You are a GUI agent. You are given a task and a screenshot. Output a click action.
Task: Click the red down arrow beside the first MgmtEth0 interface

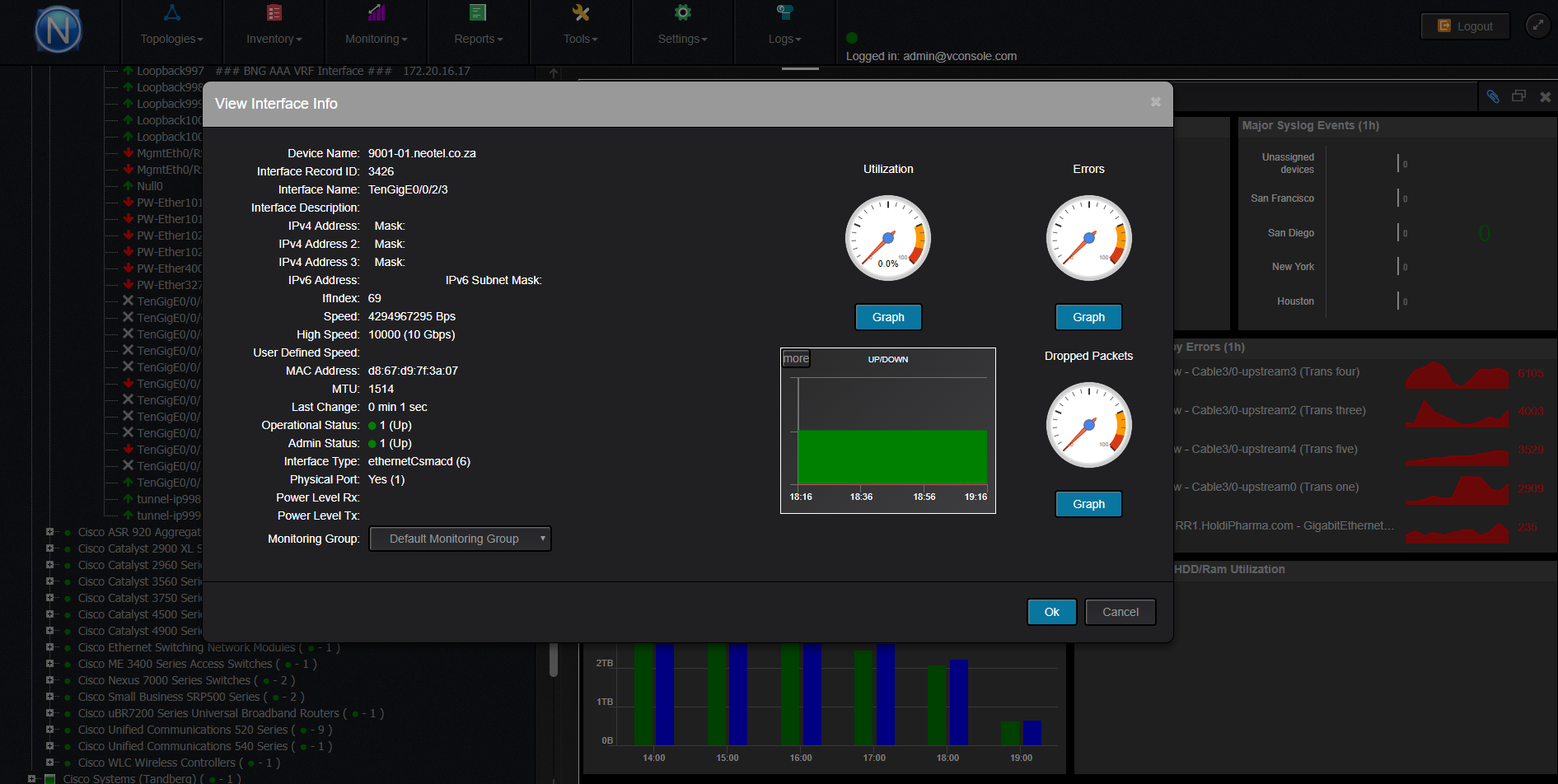[x=129, y=153]
